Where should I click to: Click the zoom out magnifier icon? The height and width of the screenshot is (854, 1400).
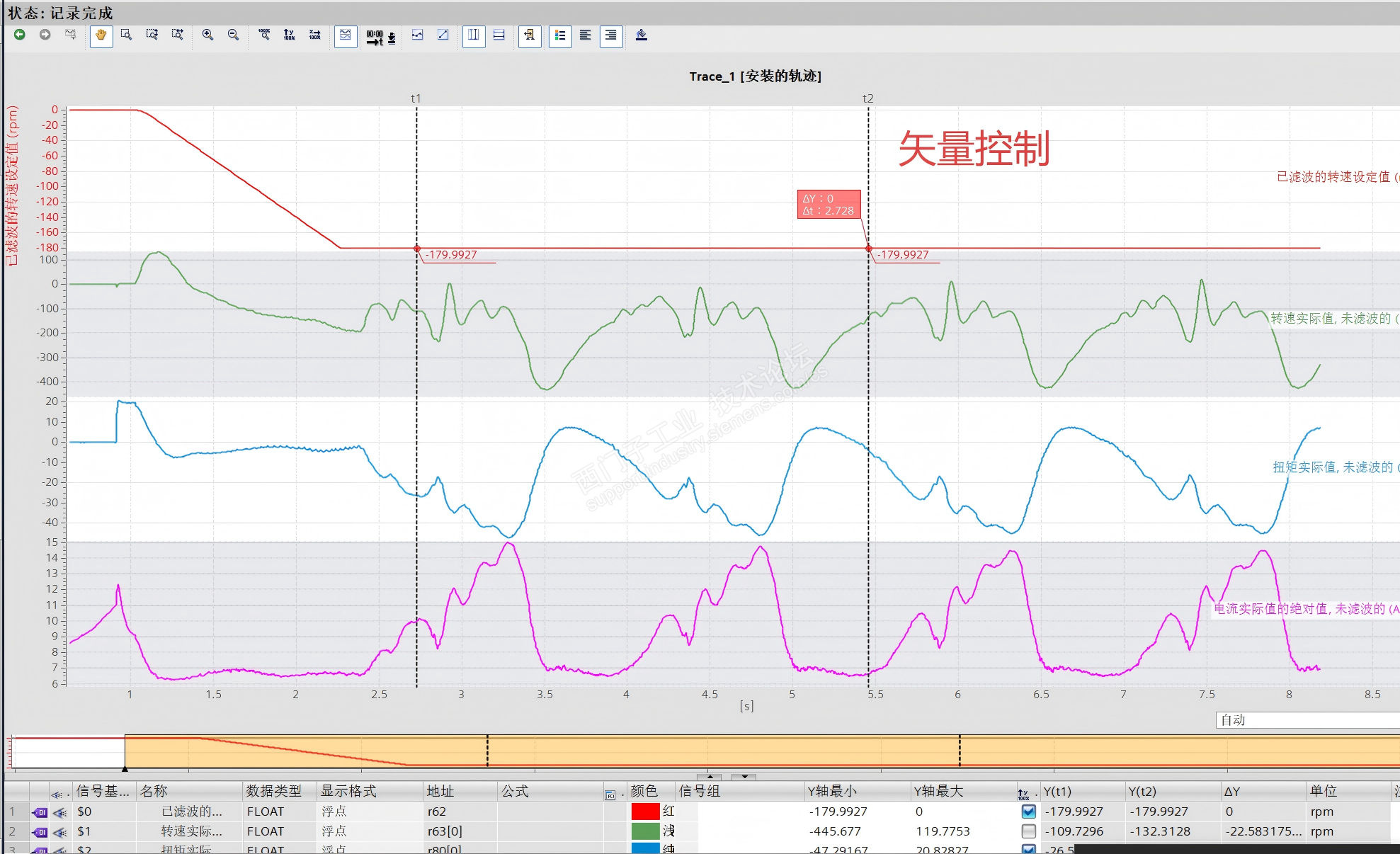(233, 35)
